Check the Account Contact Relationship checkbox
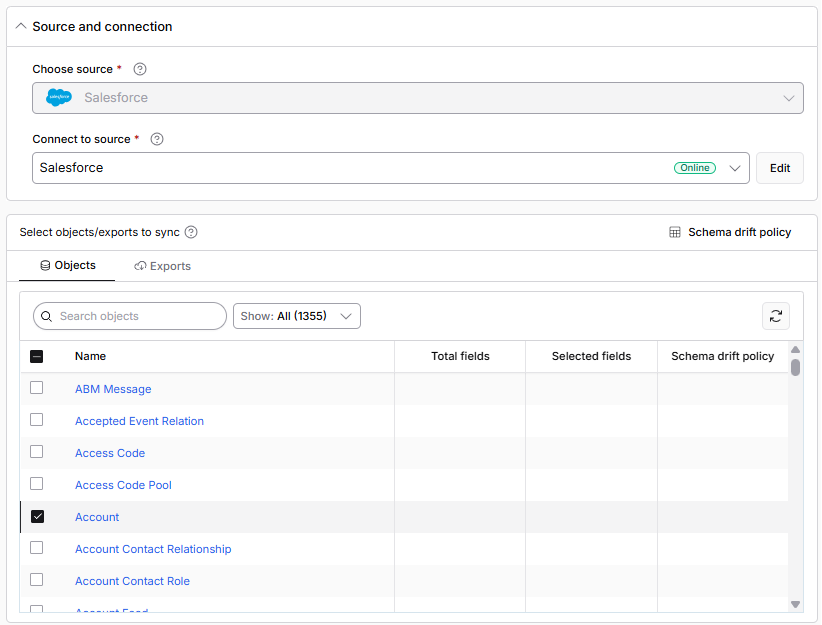 (37, 547)
